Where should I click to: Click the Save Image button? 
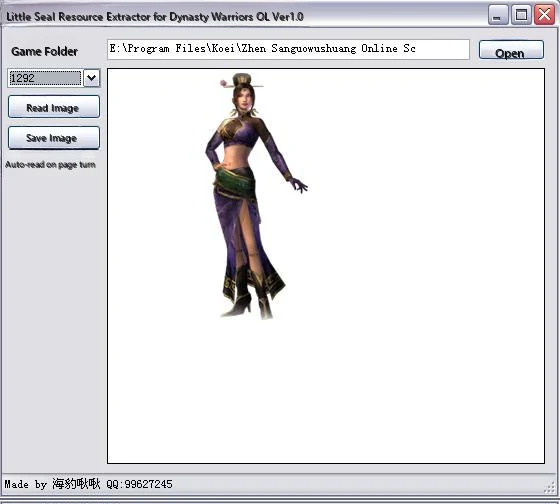click(54, 138)
